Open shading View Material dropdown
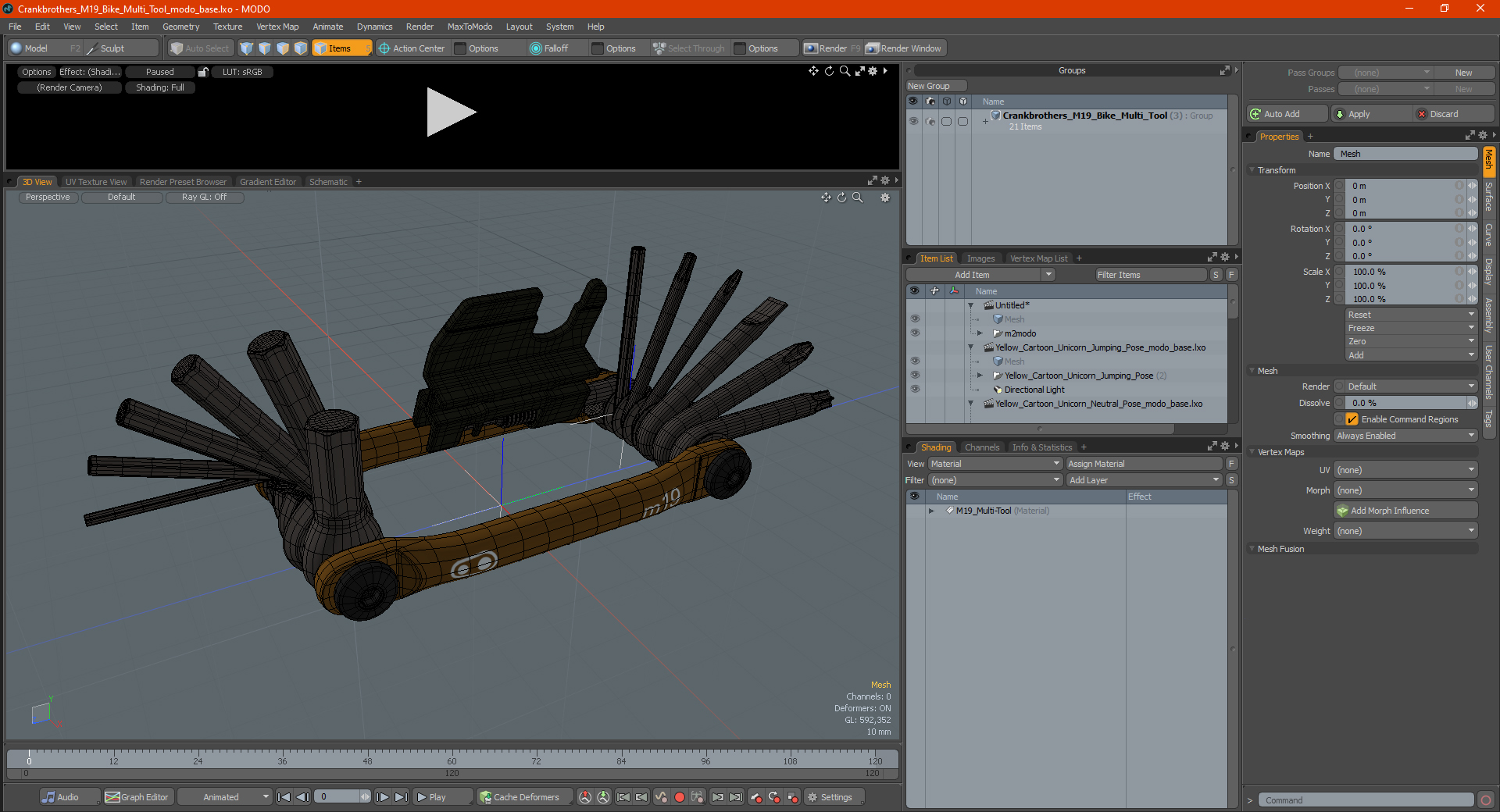This screenshot has width=1500, height=812. click(x=995, y=464)
